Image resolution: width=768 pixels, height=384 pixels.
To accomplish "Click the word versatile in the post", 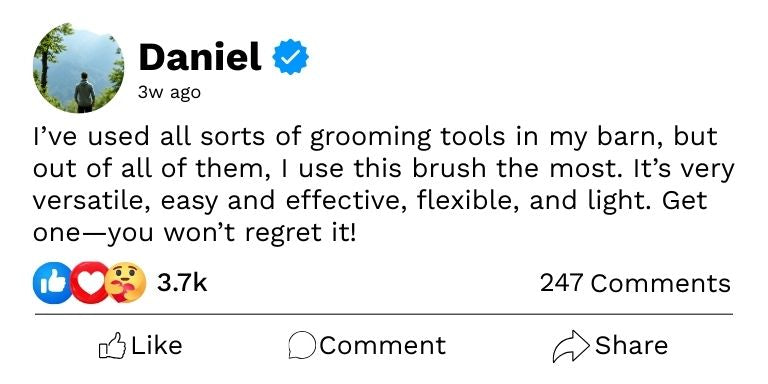I will tap(92, 201).
